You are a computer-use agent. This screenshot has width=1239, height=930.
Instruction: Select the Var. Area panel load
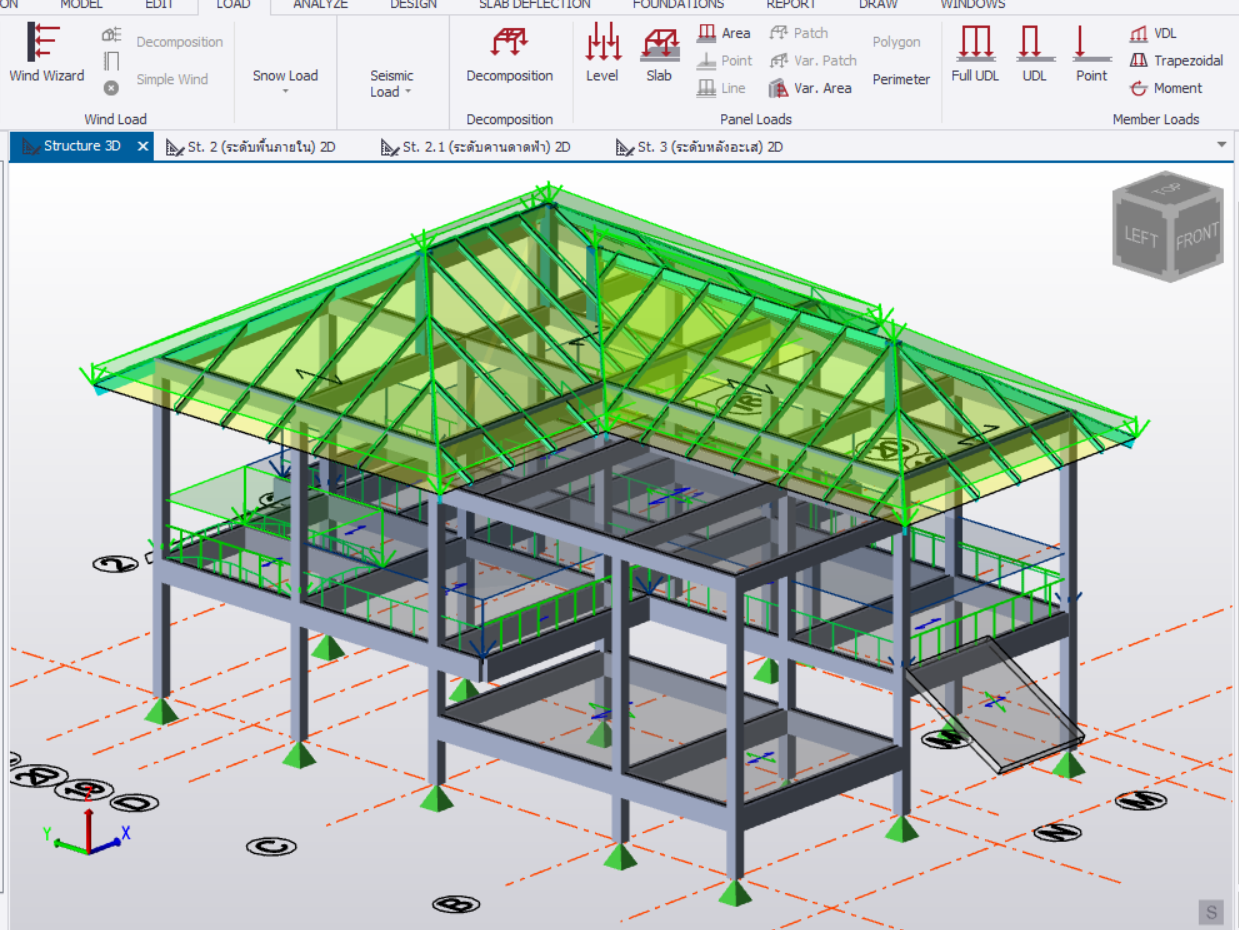tap(810, 88)
